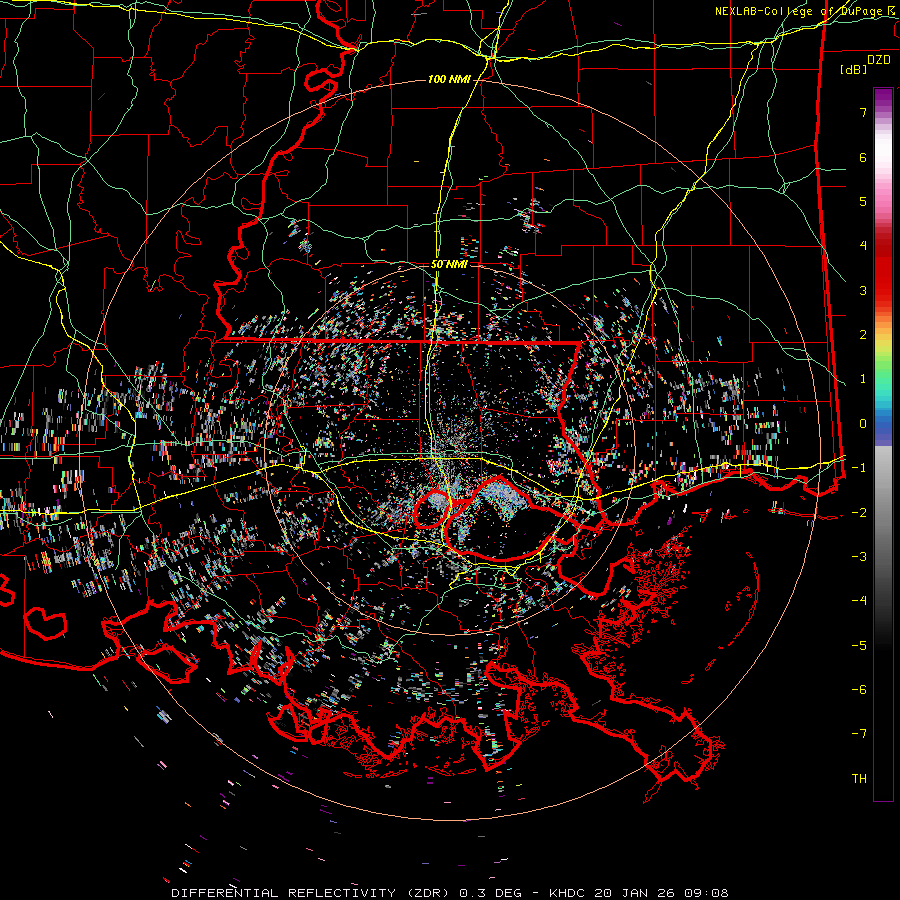900x900 pixels.
Task: Click the 7 value on the scale
Action: (x=863, y=112)
